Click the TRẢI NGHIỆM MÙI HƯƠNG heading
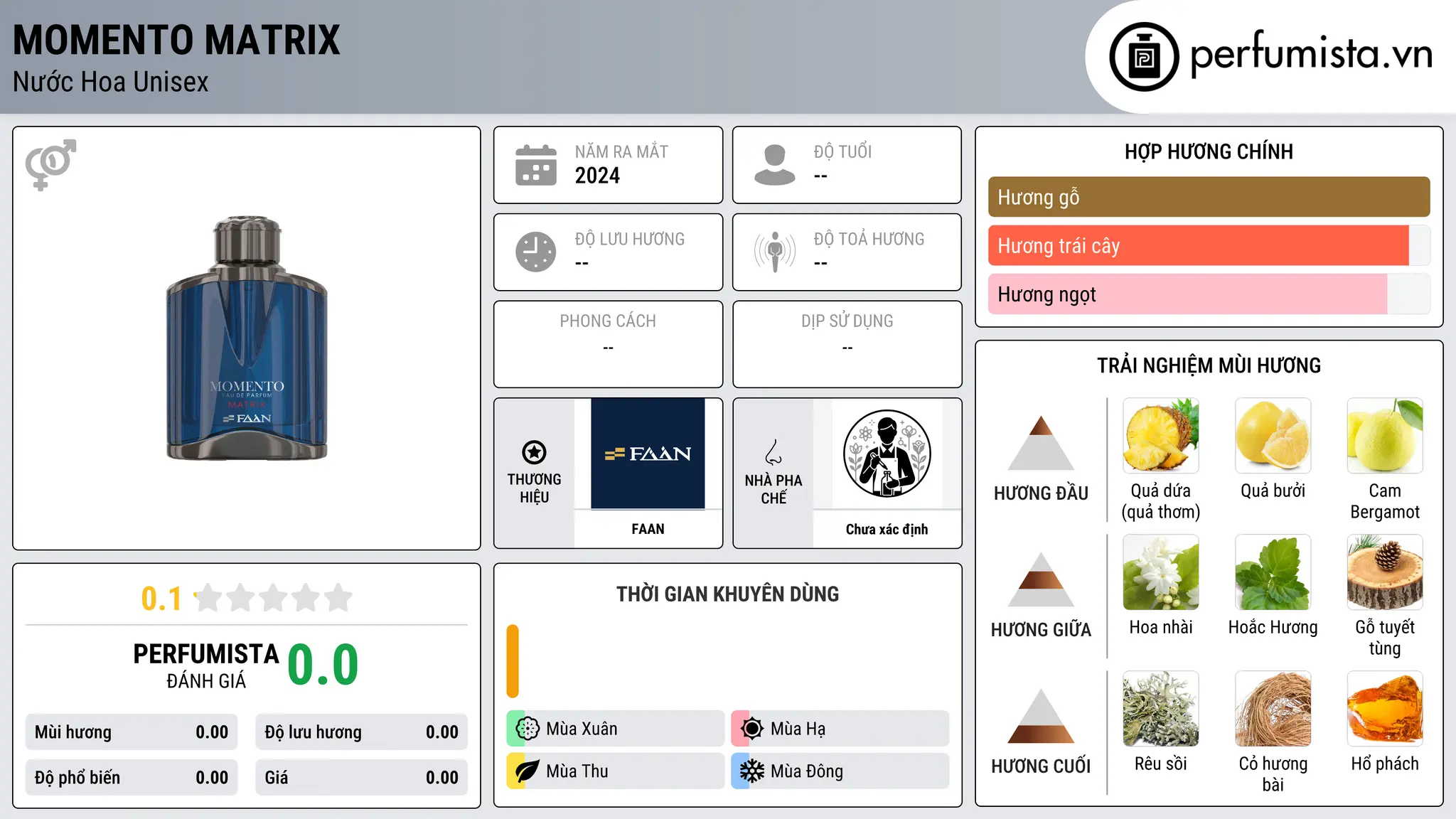1456x819 pixels. click(1209, 365)
